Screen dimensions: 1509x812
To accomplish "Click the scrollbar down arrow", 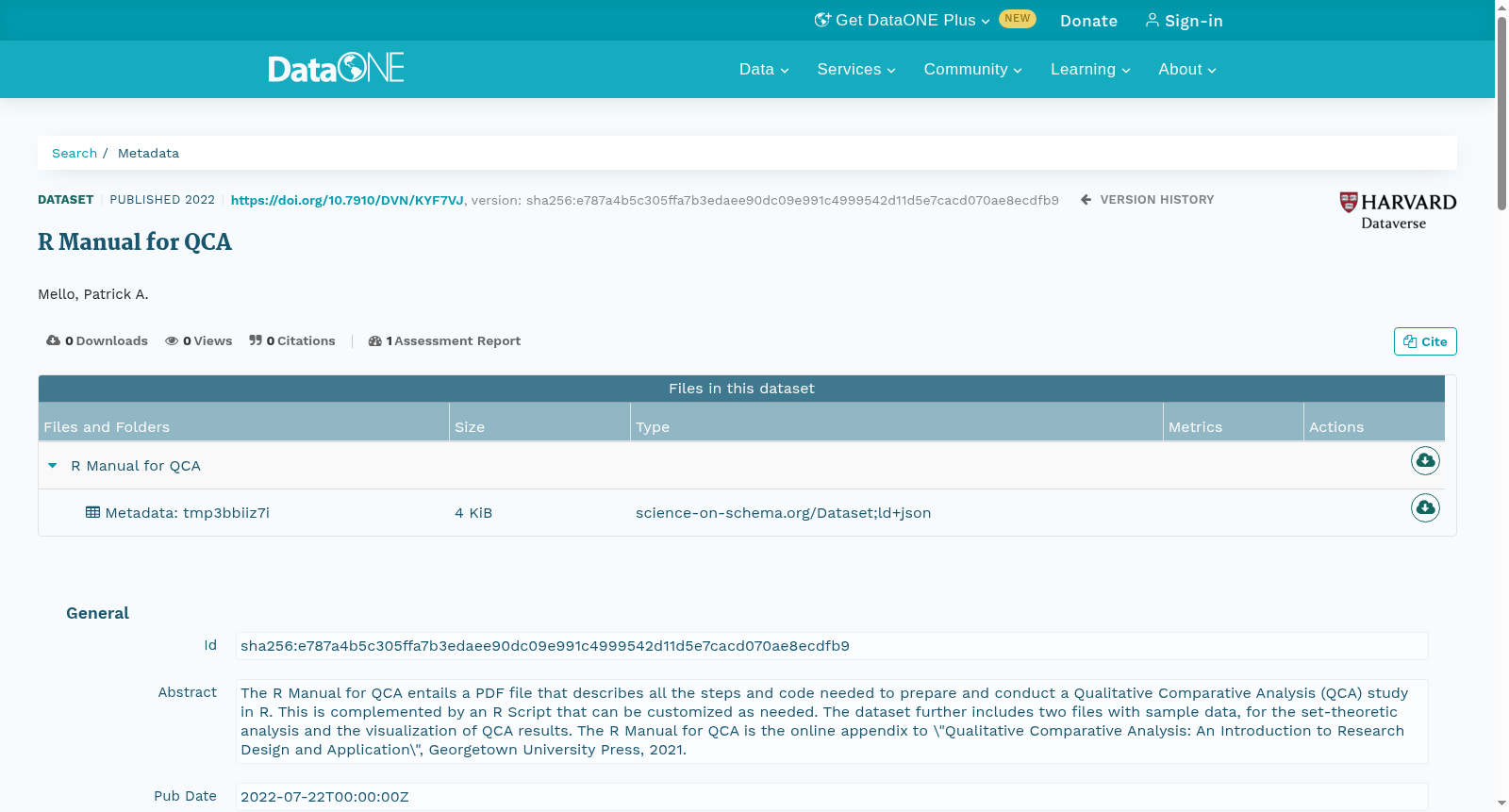I will click(x=1501, y=804).
